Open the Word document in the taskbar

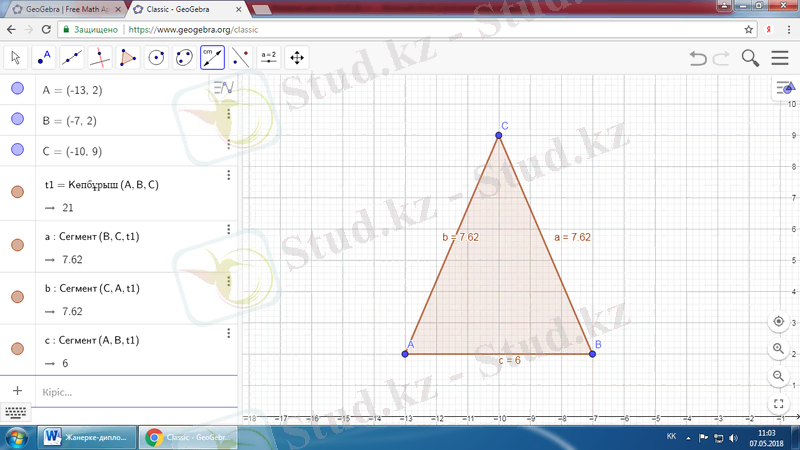[x=87, y=437]
